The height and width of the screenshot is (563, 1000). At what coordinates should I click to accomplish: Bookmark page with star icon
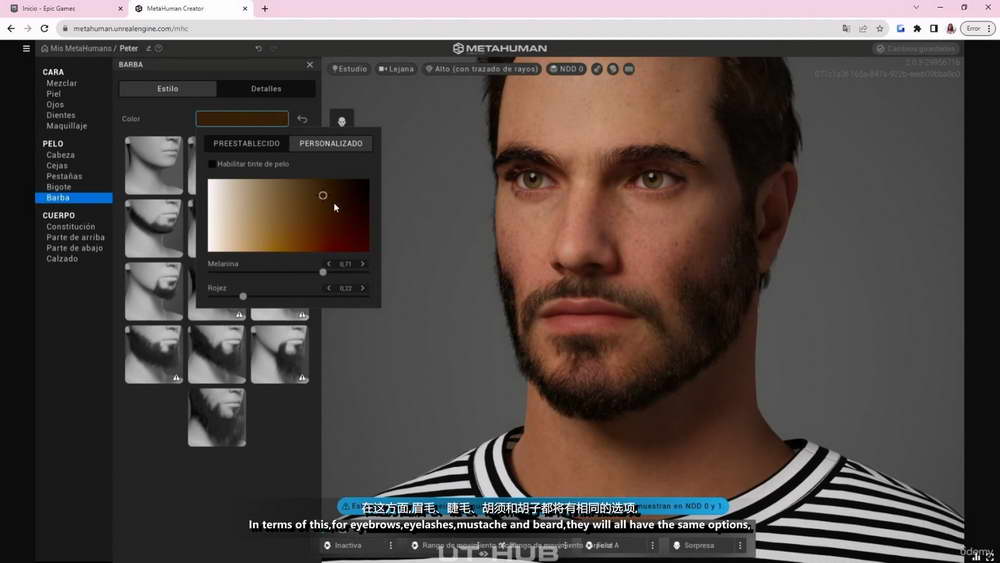[879, 29]
